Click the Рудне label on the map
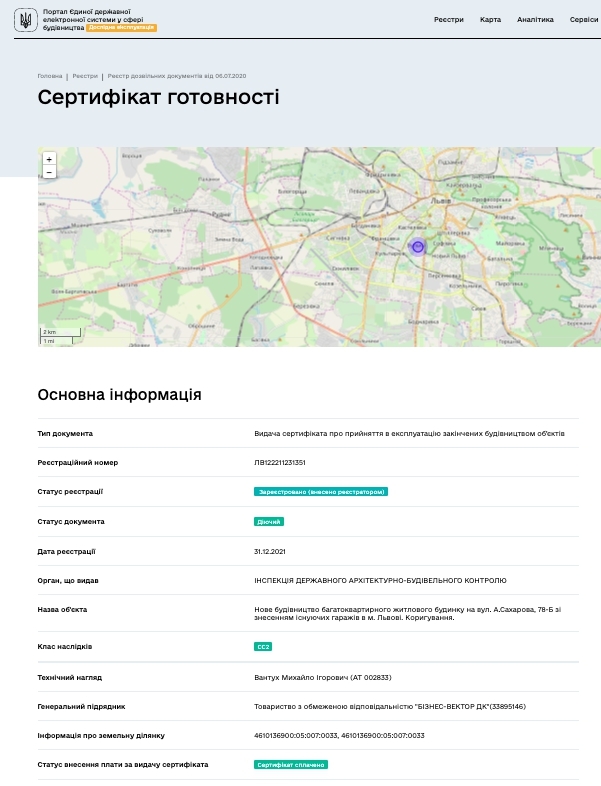 tap(221, 214)
